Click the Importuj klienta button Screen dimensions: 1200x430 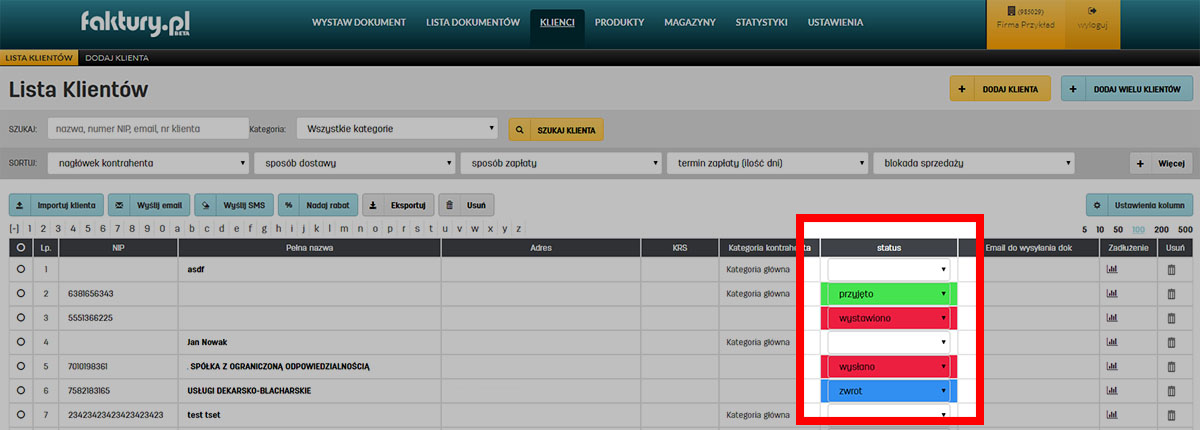[x=56, y=205]
